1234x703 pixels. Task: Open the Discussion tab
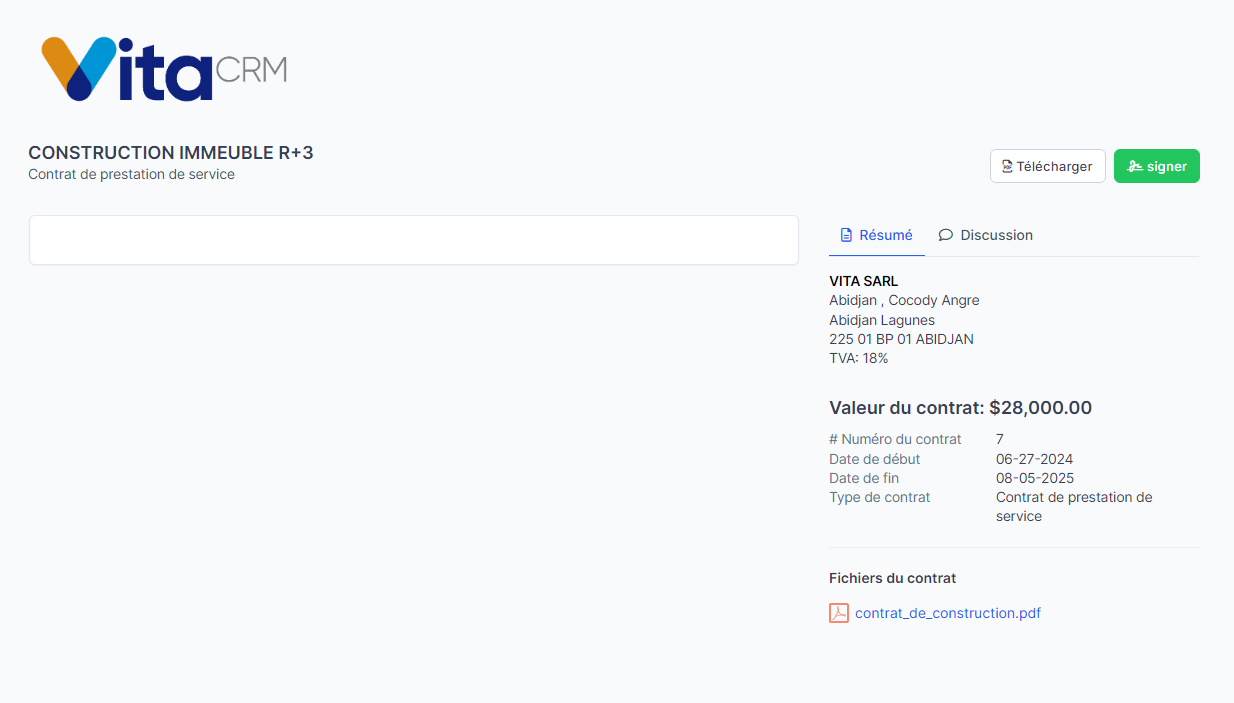pyautogui.click(x=995, y=236)
